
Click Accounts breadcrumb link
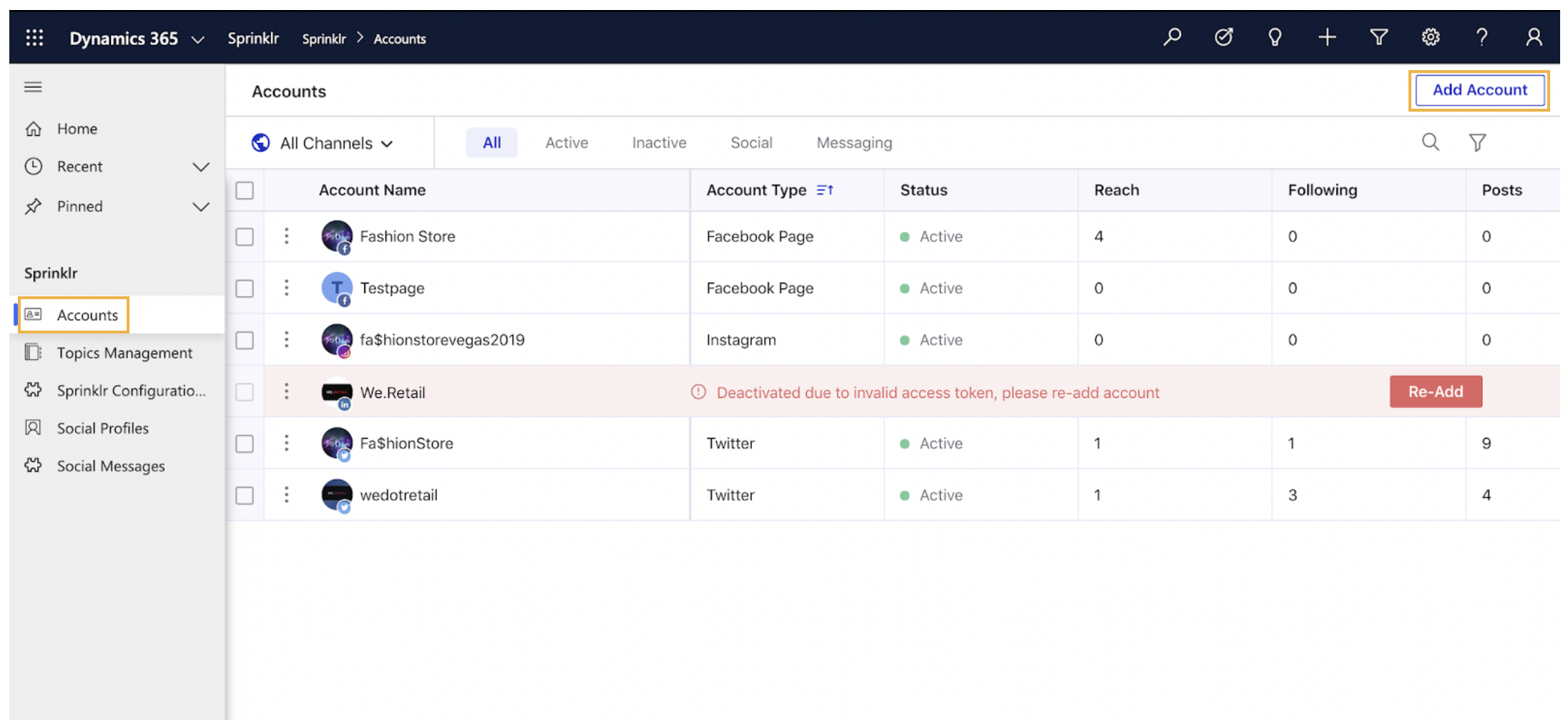pyautogui.click(x=400, y=39)
